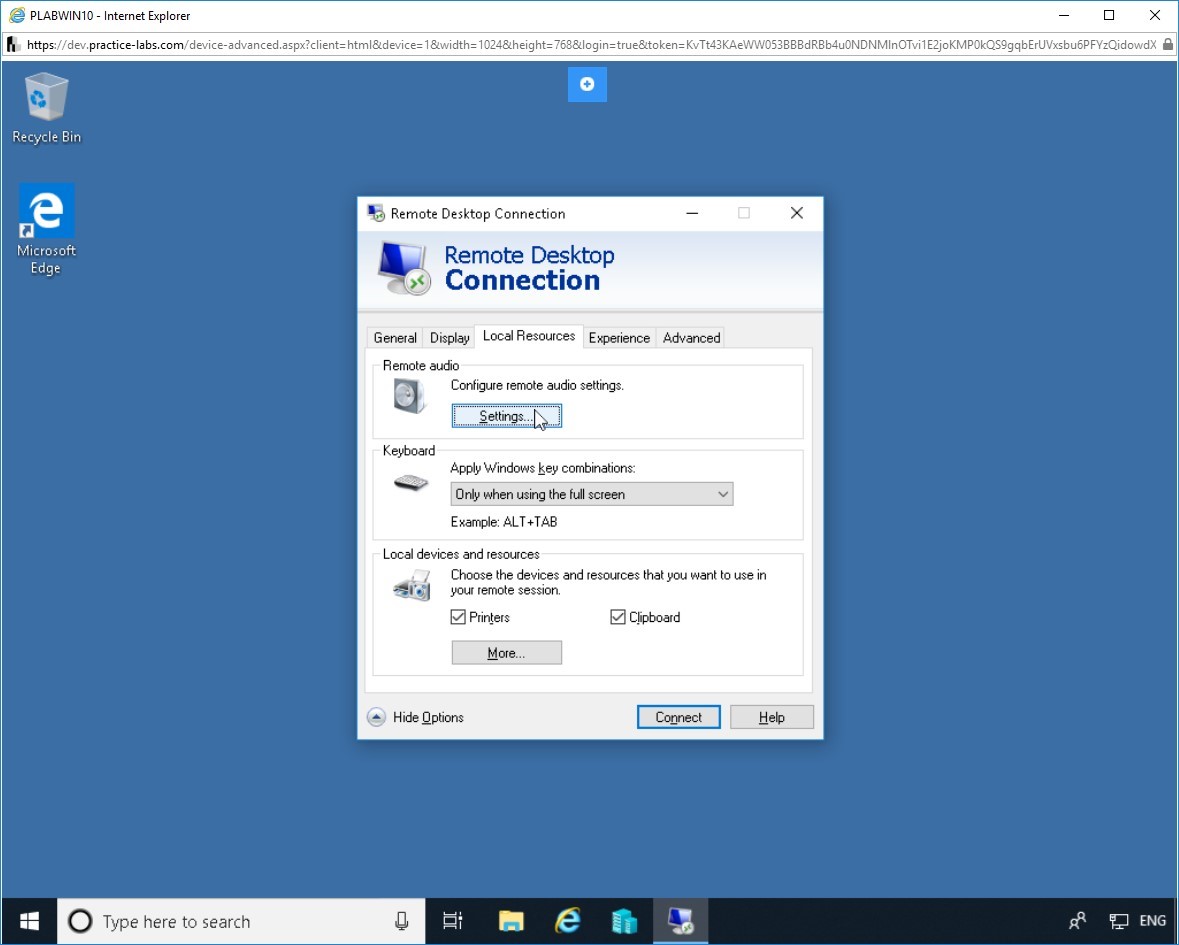
Task: Click the browser address bar URL
Action: 591,44
